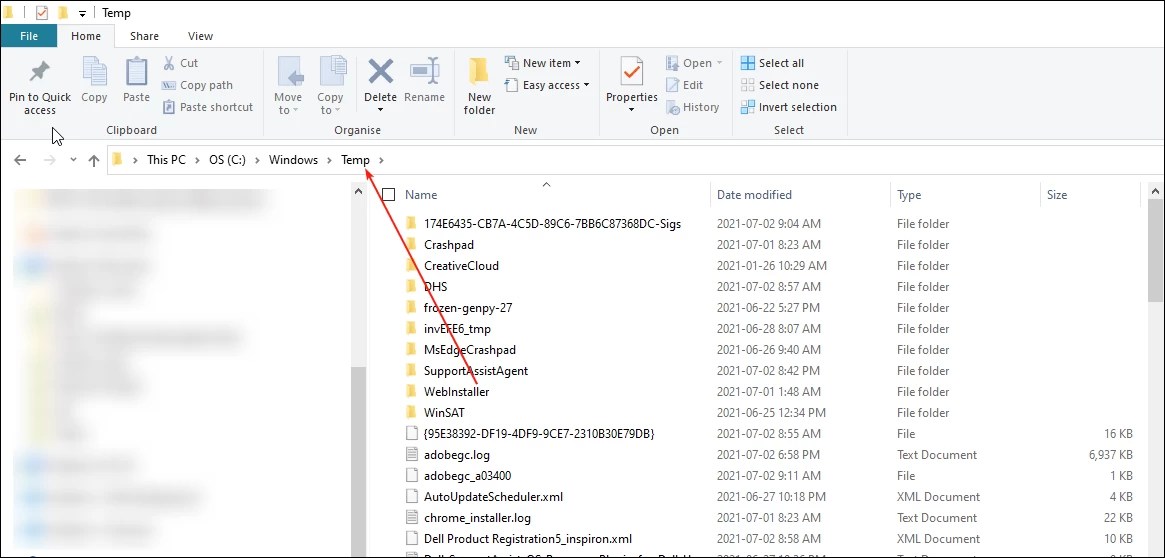Select AutoUpdateScheduler.xml file icon
Image resolution: width=1165 pixels, height=558 pixels.
(412, 496)
